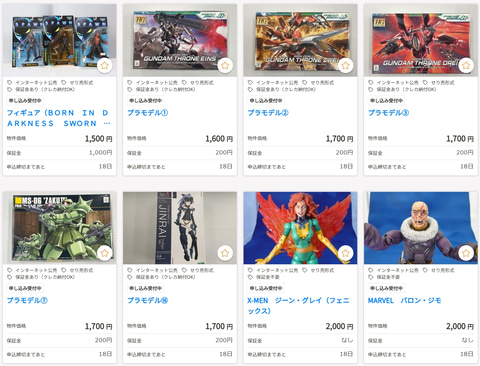
Task: Click インターネット公売 tag on Zaku listing
Action: click(x=33, y=270)
